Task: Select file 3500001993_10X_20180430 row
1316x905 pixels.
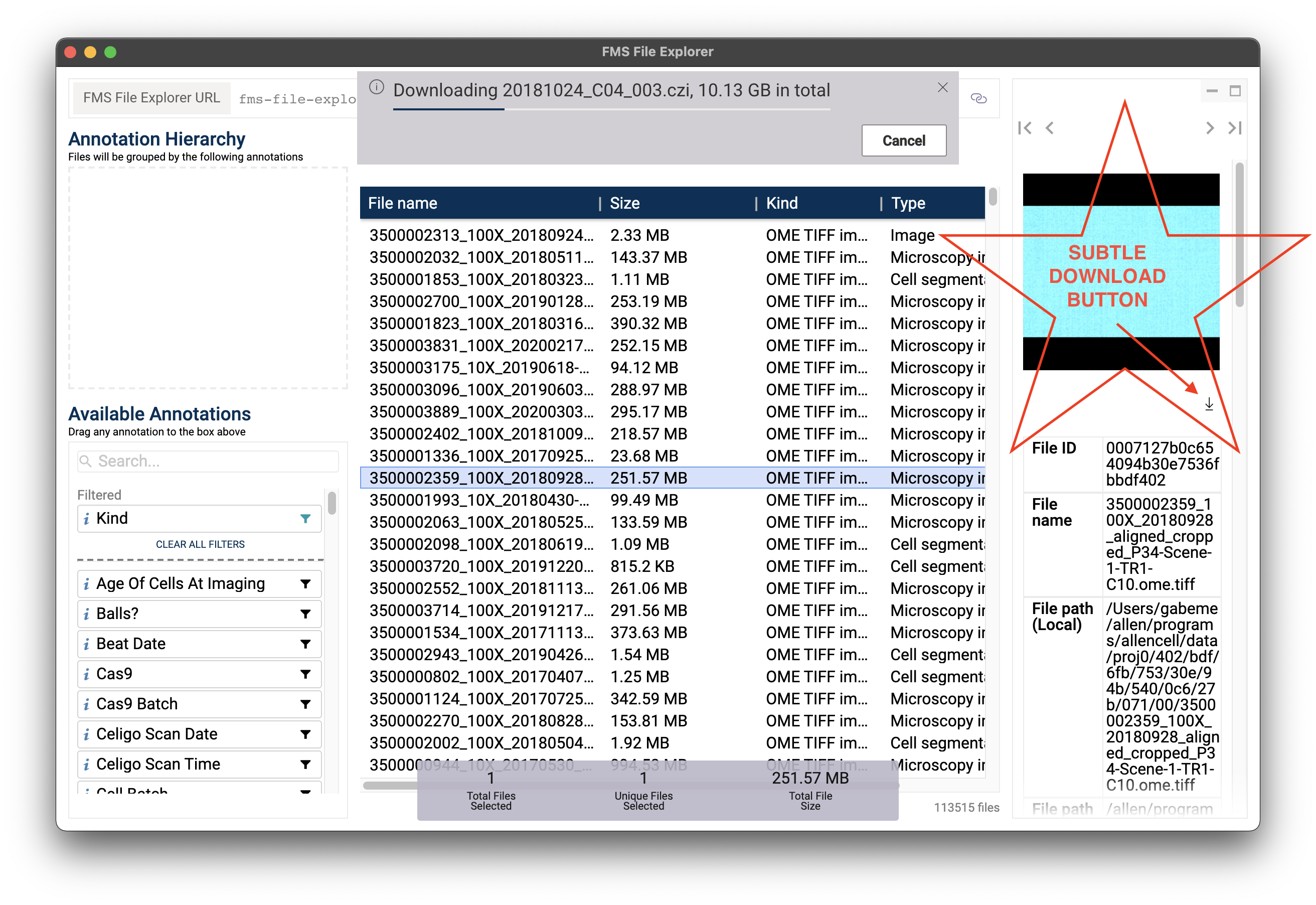Action: click(672, 500)
